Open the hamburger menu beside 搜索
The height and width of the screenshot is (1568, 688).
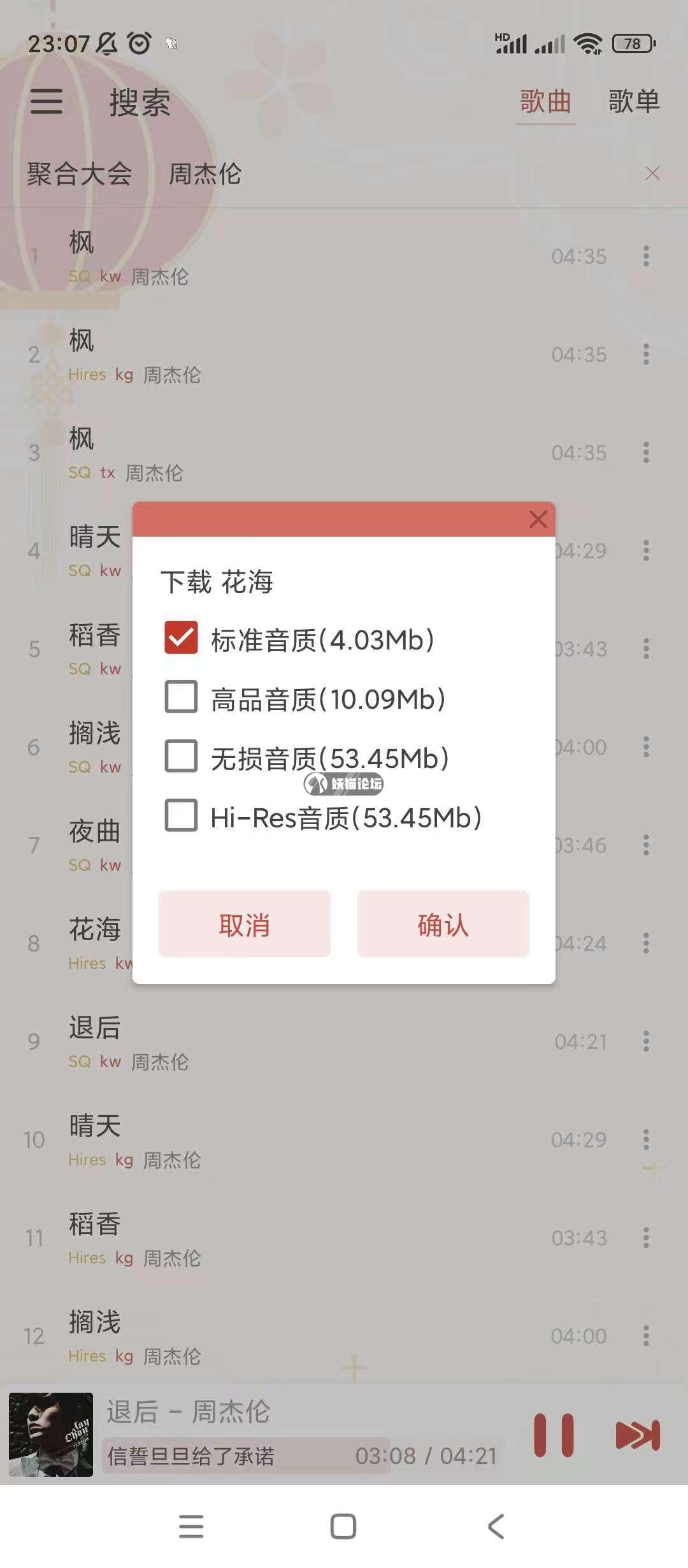point(47,101)
